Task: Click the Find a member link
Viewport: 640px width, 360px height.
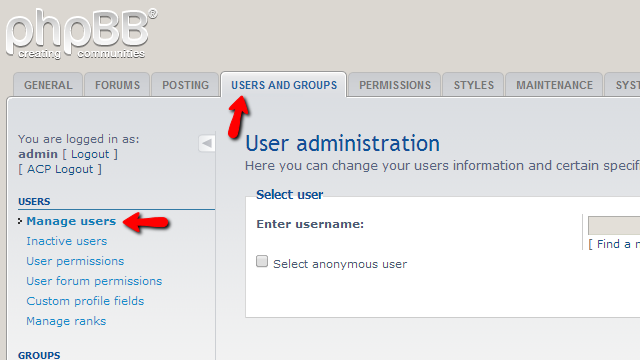Action: pyautogui.click(x=618, y=244)
